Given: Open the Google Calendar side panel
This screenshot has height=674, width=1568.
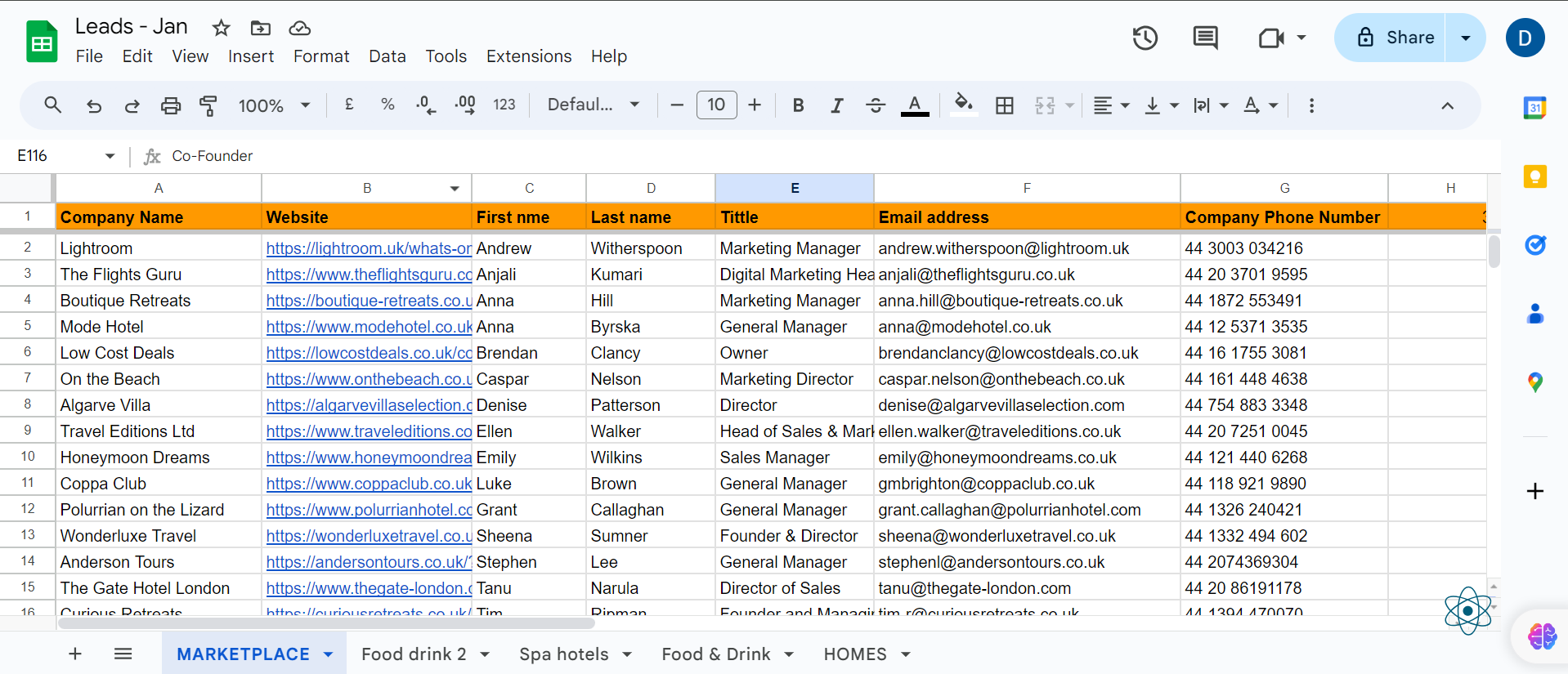Looking at the screenshot, I should coord(1534,107).
